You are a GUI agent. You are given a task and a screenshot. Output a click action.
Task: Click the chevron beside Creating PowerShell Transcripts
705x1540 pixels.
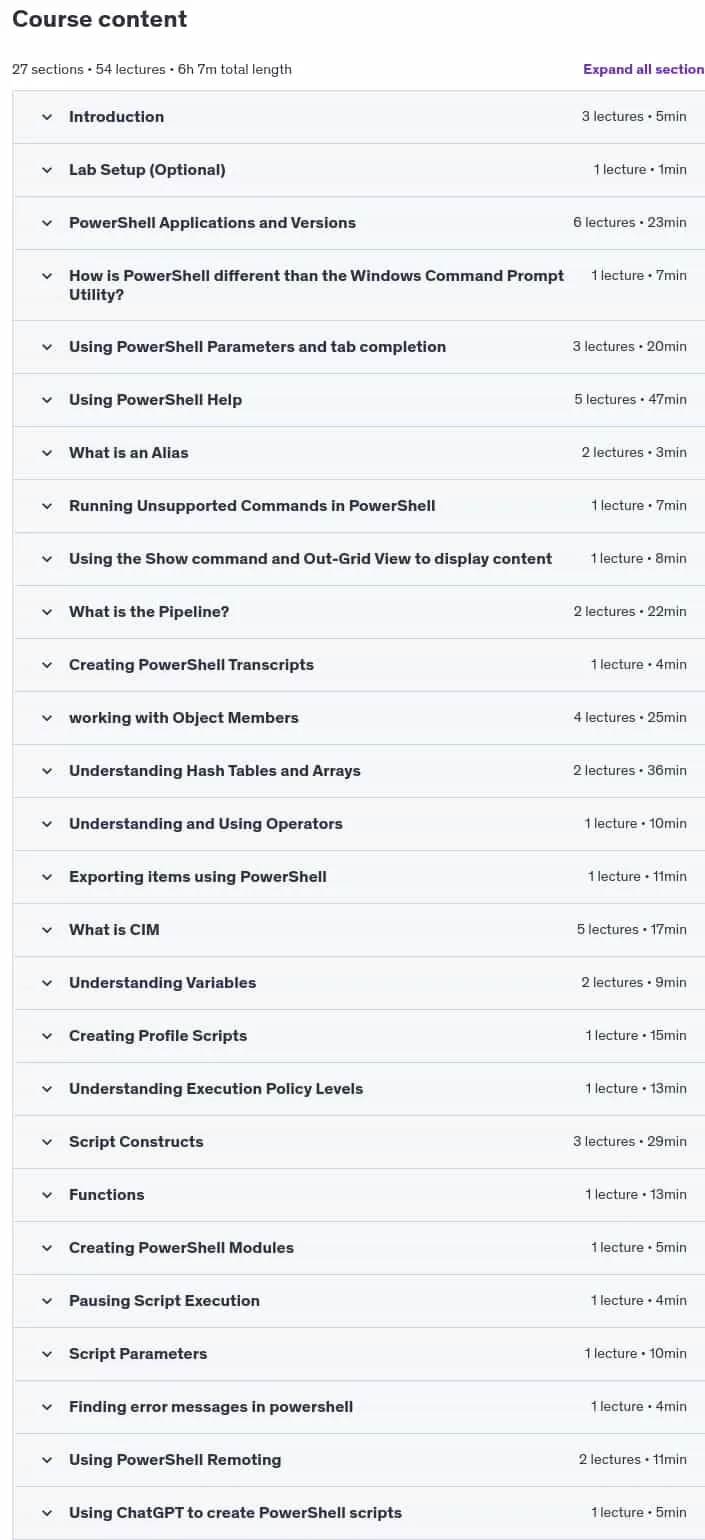point(47,665)
